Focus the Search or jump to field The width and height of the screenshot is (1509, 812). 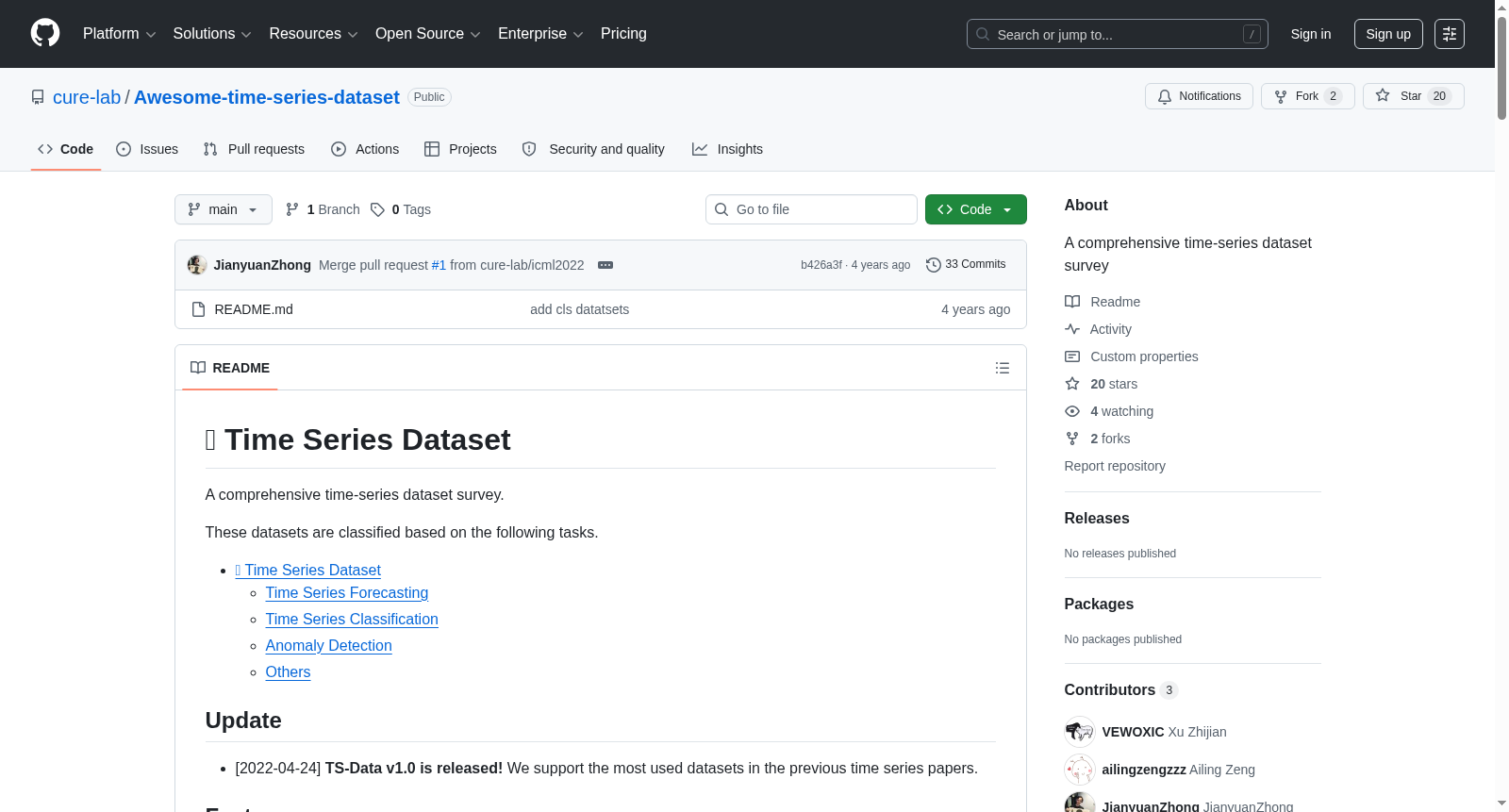tap(1117, 34)
